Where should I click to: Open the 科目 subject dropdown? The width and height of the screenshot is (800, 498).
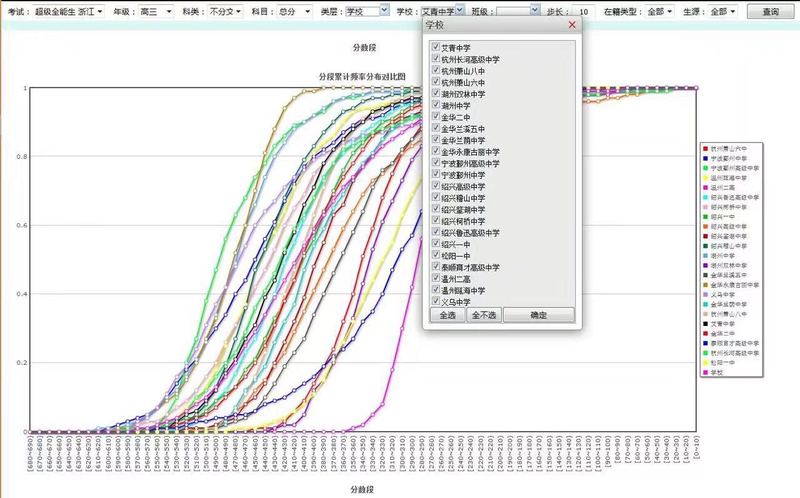tap(293, 11)
